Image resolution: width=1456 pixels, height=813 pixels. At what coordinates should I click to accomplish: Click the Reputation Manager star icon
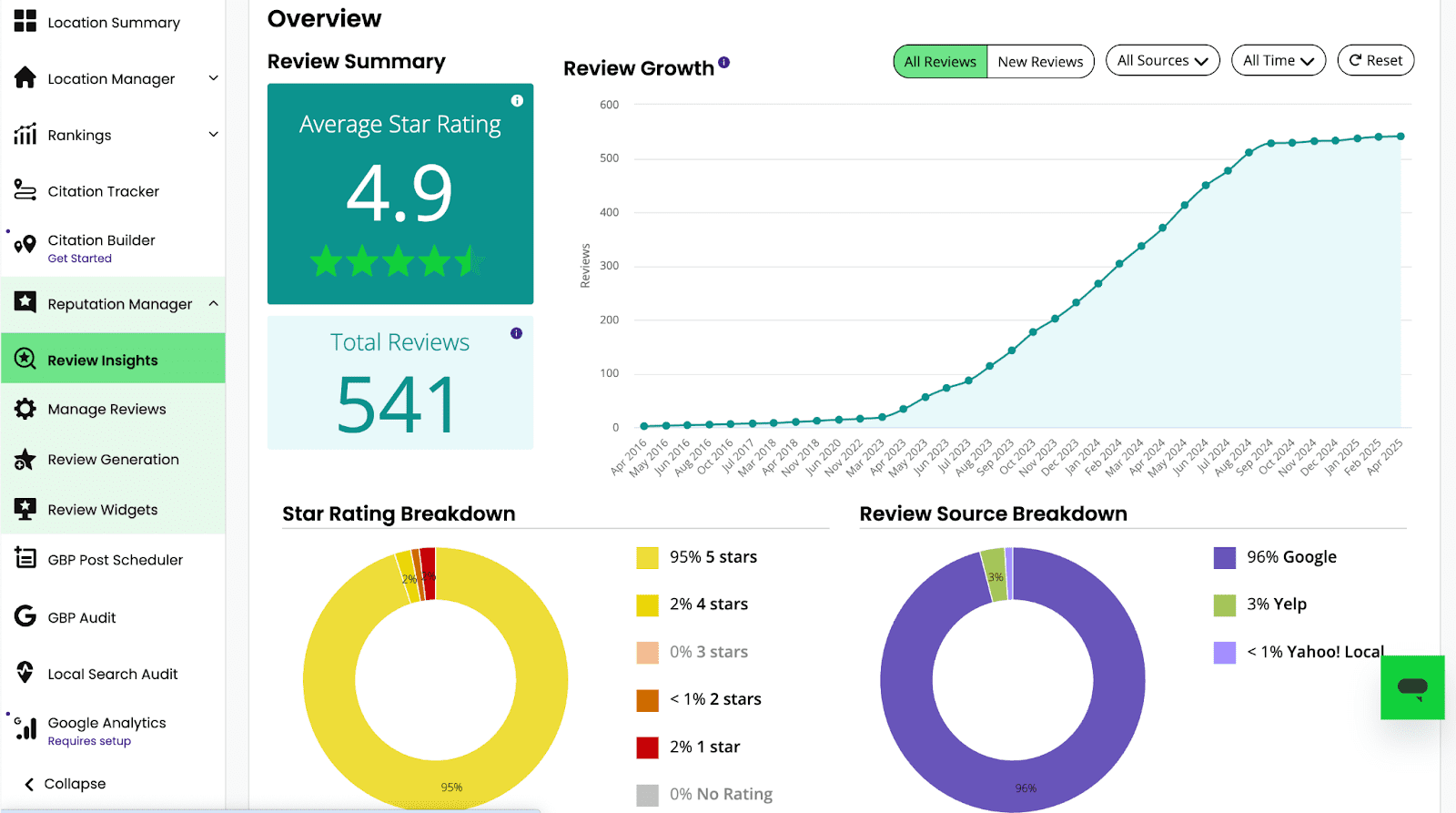tap(25, 301)
